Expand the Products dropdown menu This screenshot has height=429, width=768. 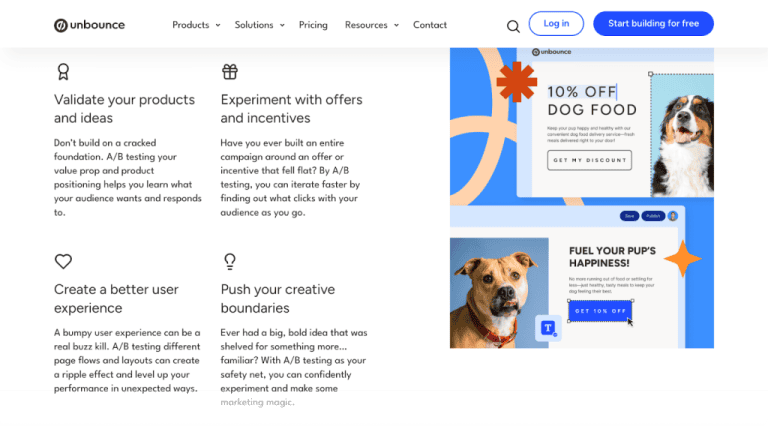[196, 25]
